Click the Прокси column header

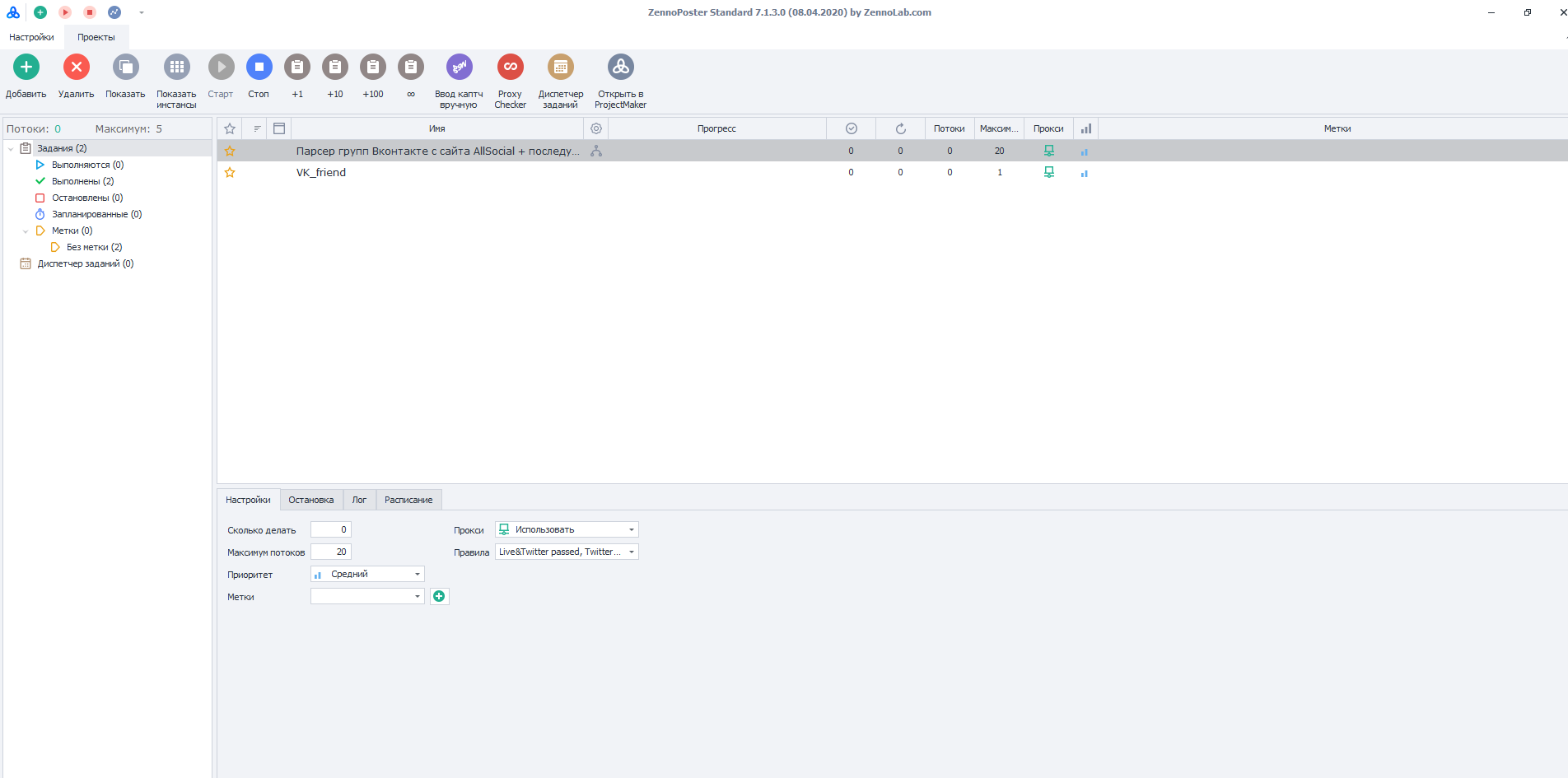(x=1048, y=128)
